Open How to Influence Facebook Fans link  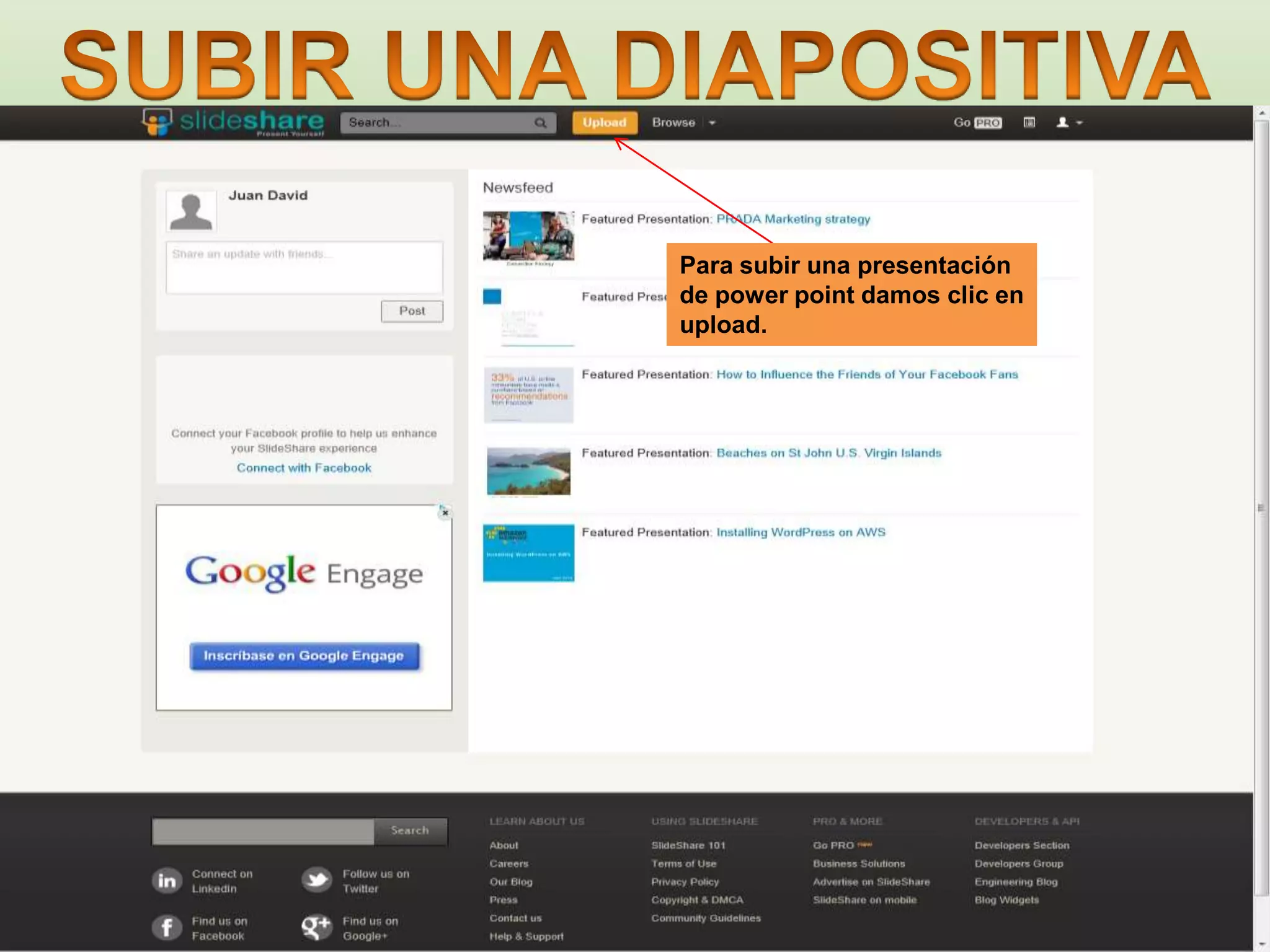click(867, 374)
